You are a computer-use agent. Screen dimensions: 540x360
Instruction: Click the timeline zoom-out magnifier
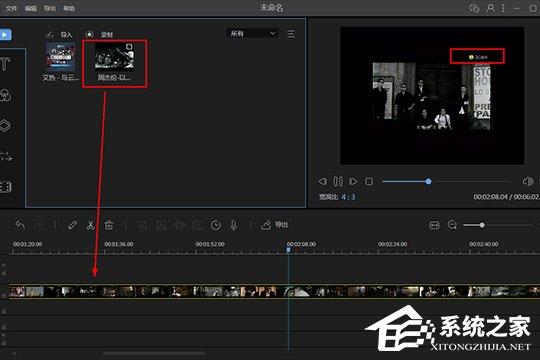point(453,225)
